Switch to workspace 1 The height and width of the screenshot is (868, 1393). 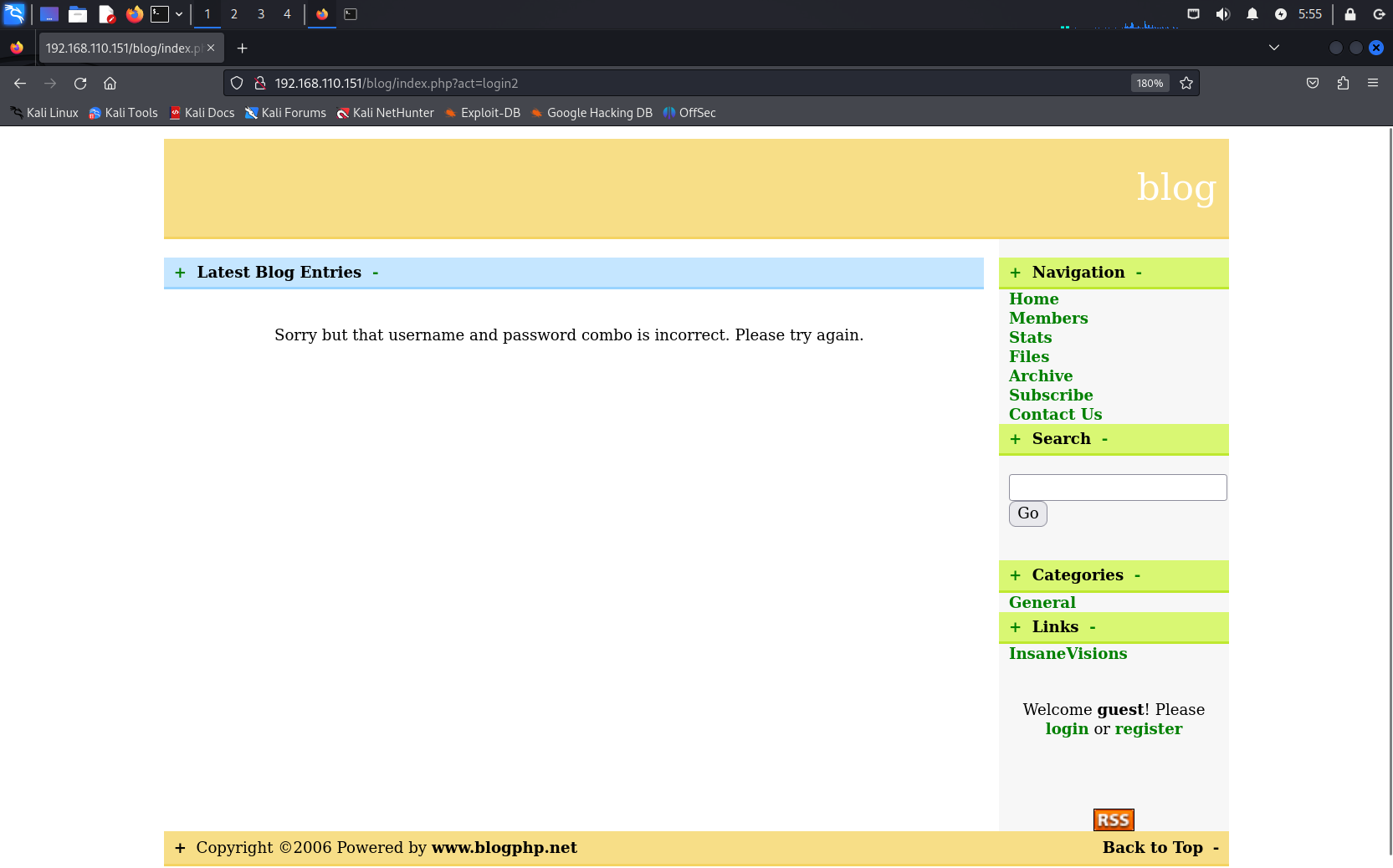[207, 14]
